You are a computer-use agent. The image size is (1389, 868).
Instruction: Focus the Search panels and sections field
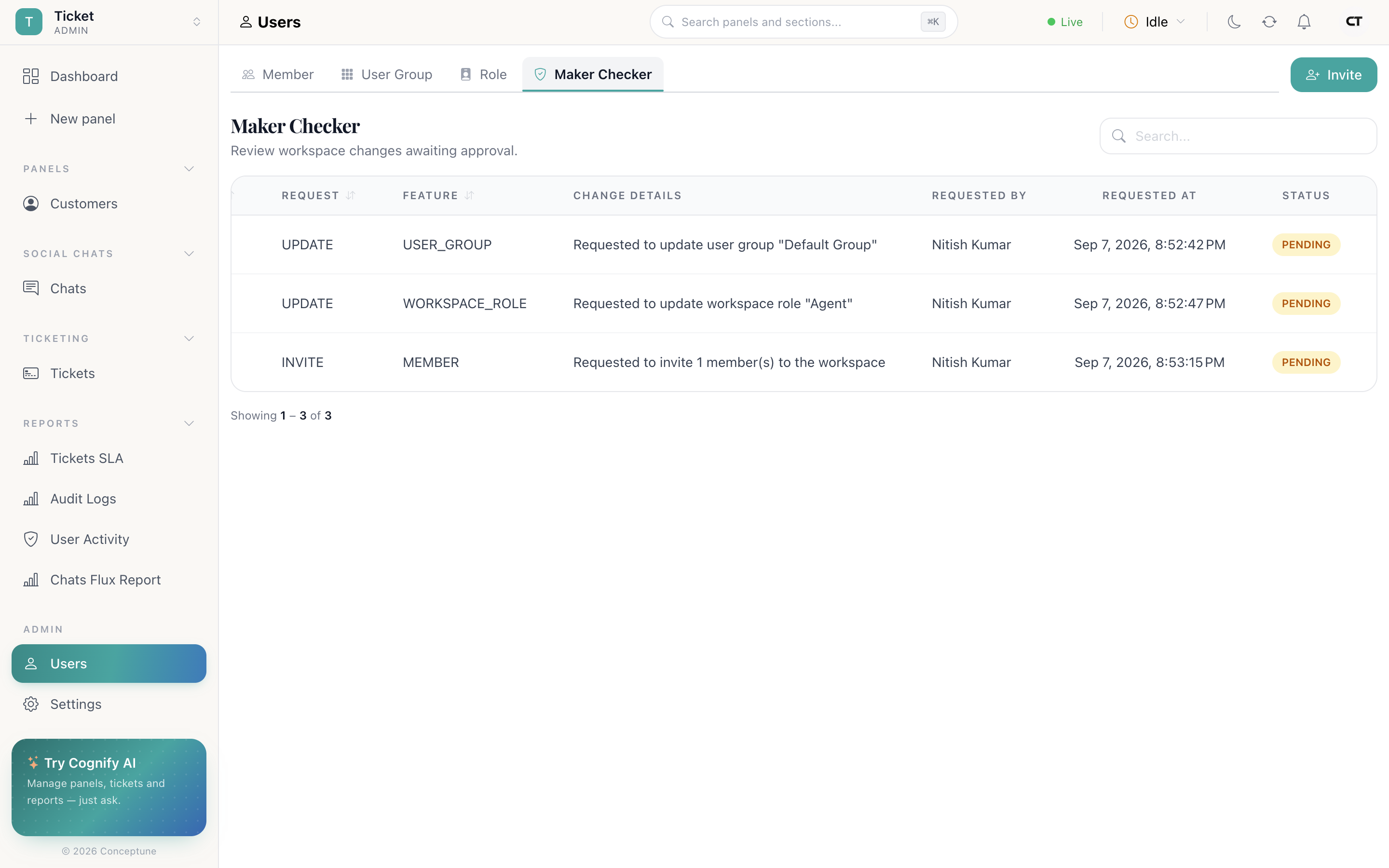point(803,22)
